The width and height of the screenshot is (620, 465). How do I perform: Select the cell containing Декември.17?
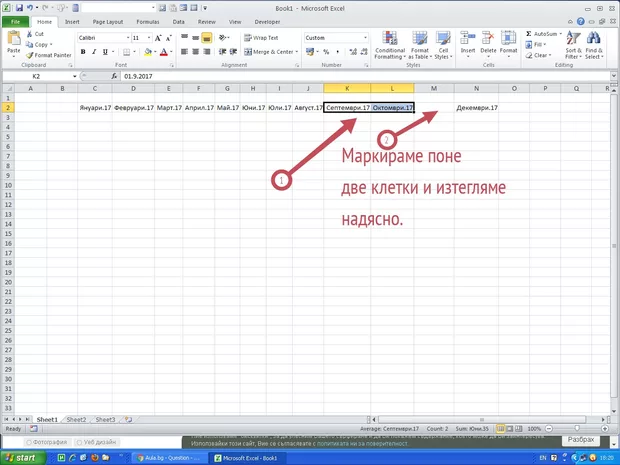coord(476,108)
